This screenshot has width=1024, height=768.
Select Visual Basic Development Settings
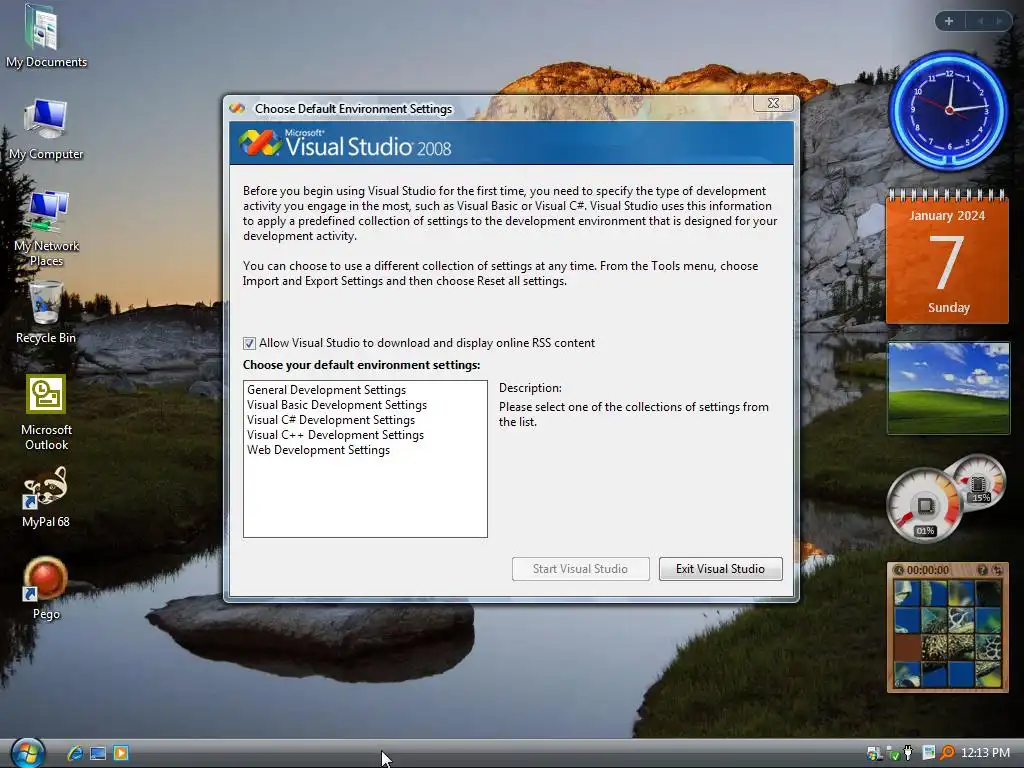(337, 405)
